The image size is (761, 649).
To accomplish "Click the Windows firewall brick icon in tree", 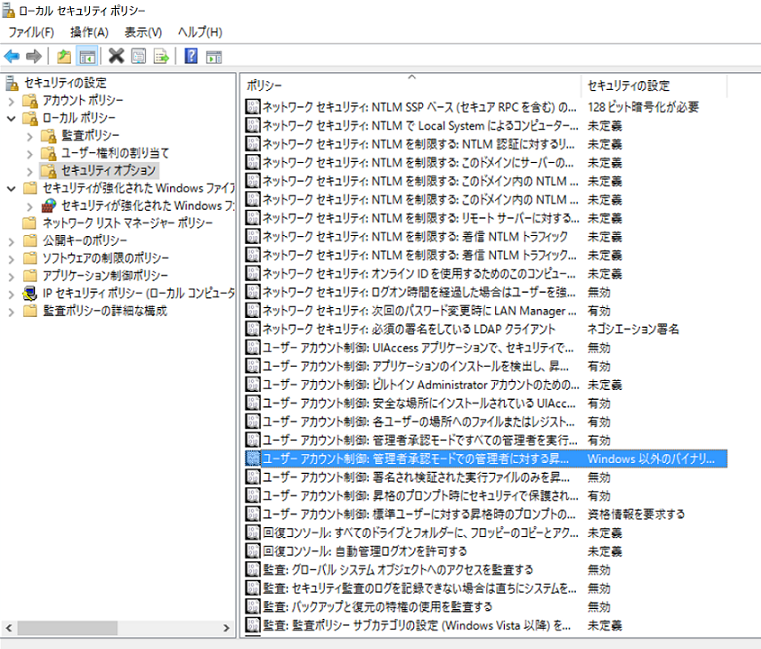I will tap(49, 205).
